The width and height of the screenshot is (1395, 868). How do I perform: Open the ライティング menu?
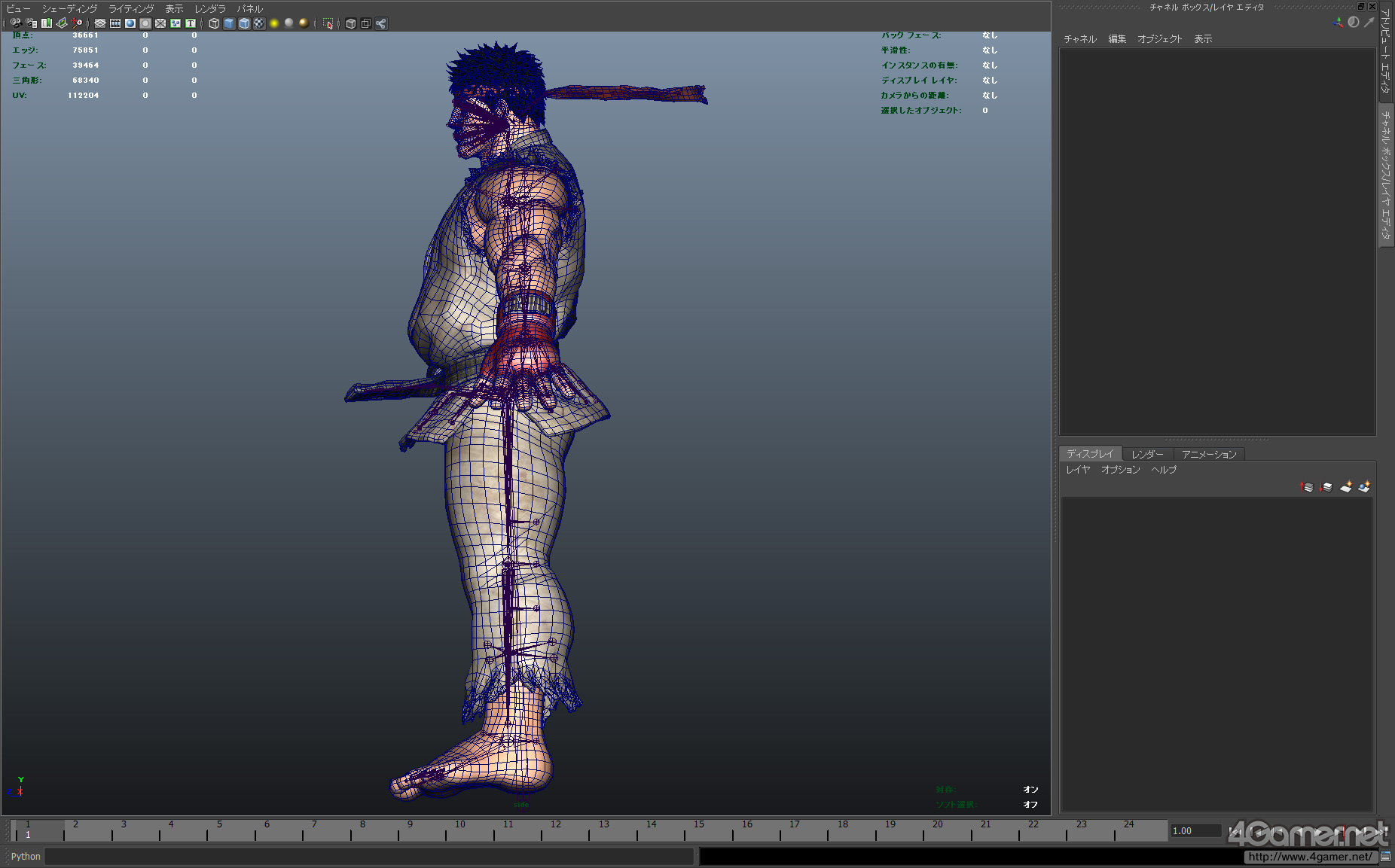pyautogui.click(x=131, y=9)
